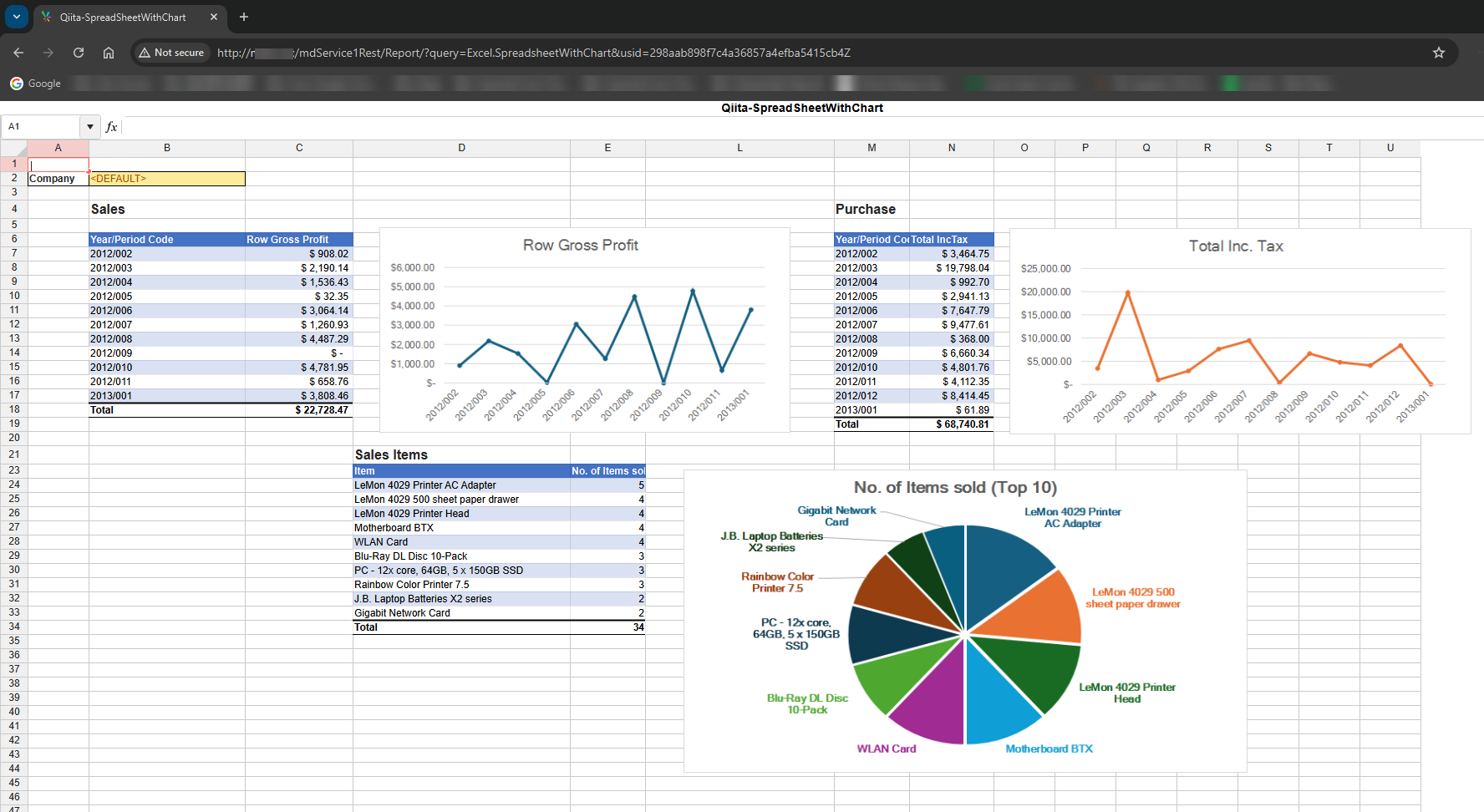Click the Total Inc. Tax chart title
The height and width of the screenshot is (812, 1484).
point(1236,246)
